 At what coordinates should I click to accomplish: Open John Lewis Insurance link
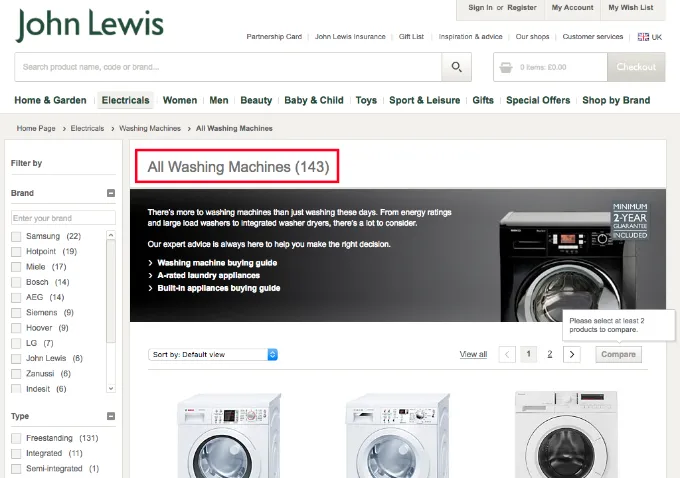click(x=350, y=37)
